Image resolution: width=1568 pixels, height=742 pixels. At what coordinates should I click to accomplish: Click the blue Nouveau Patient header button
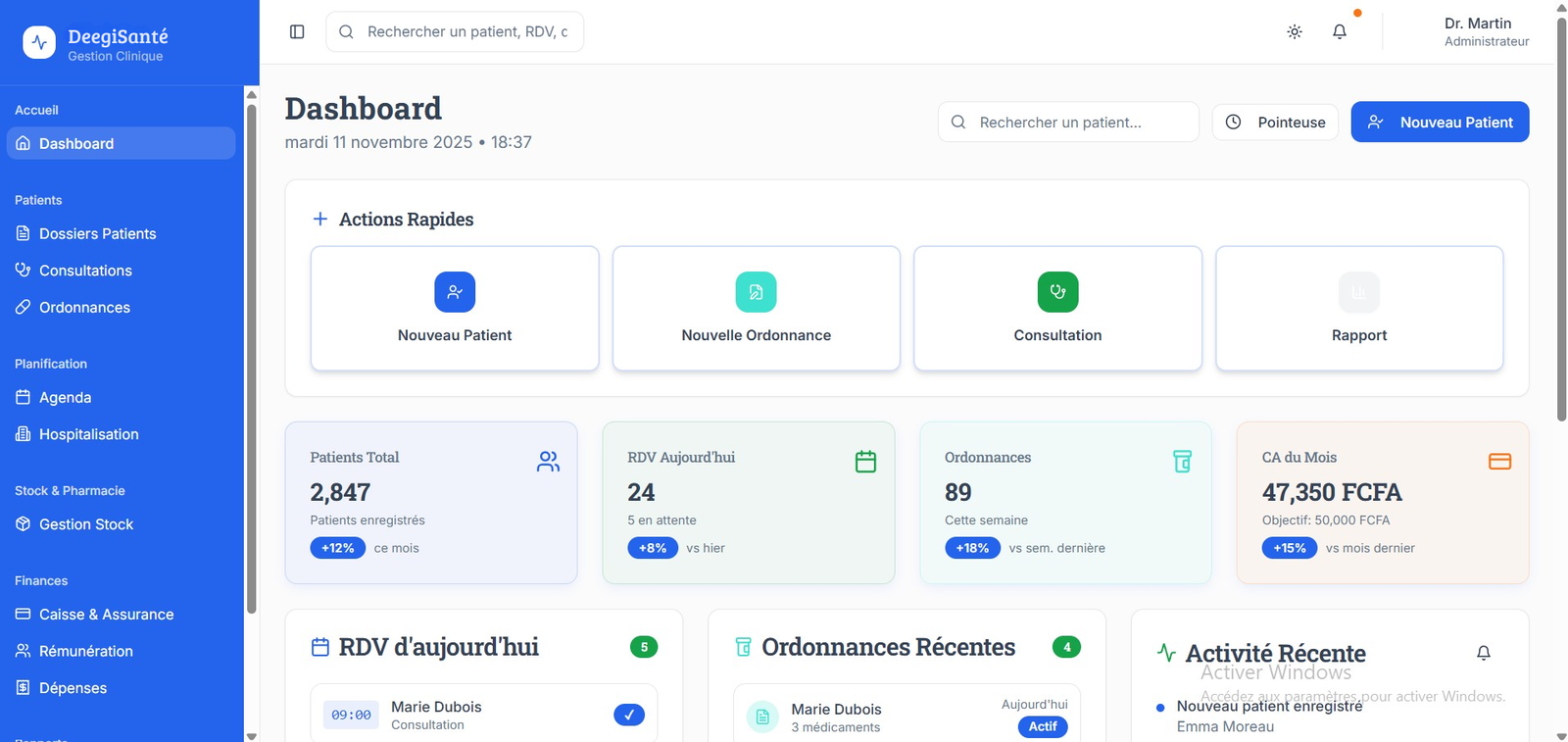(x=1440, y=123)
